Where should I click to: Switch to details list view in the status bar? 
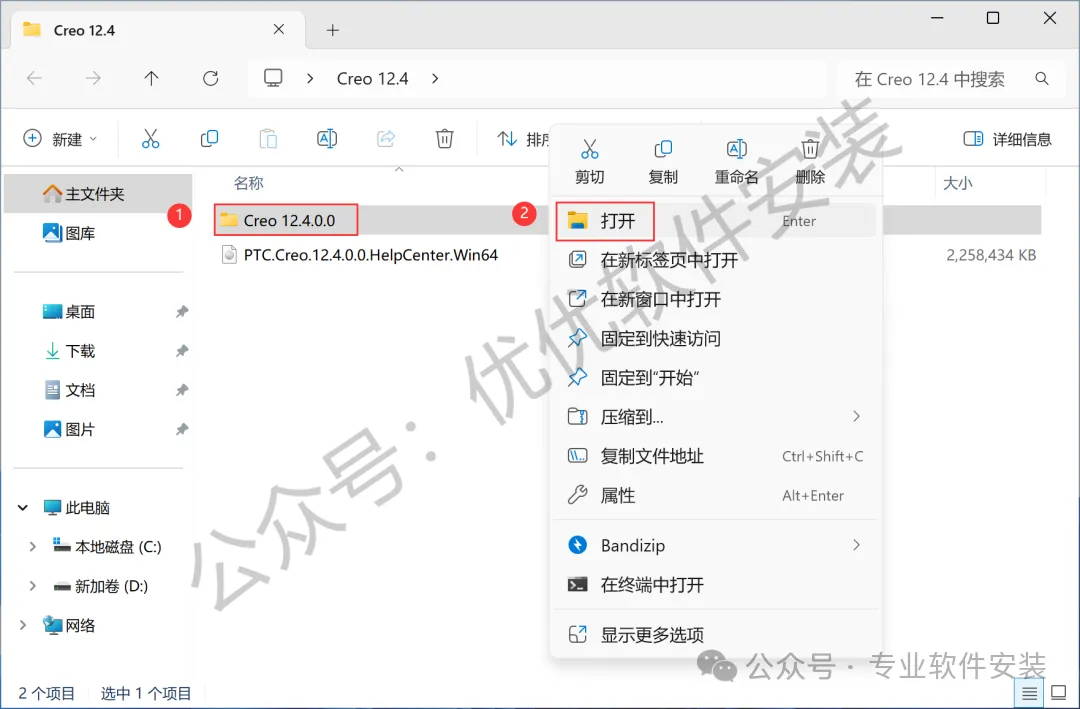(x=1029, y=692)
